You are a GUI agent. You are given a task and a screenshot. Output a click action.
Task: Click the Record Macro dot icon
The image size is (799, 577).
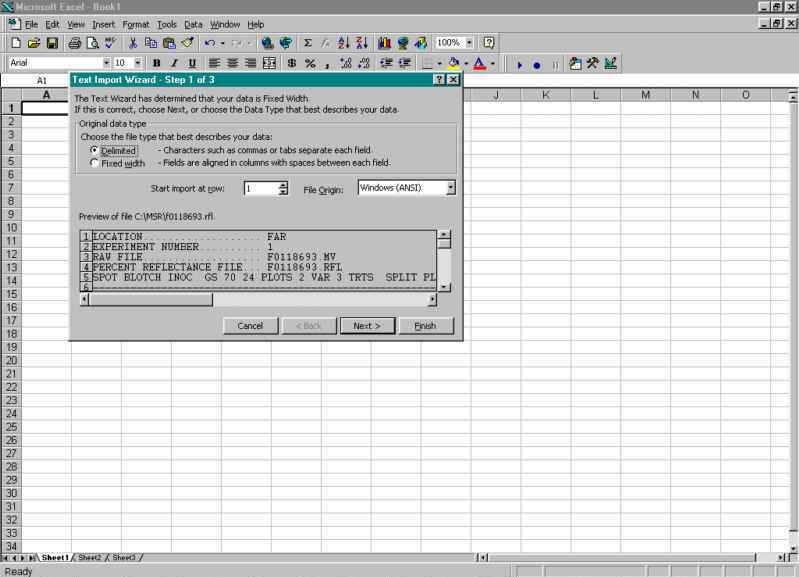[537, 65]
